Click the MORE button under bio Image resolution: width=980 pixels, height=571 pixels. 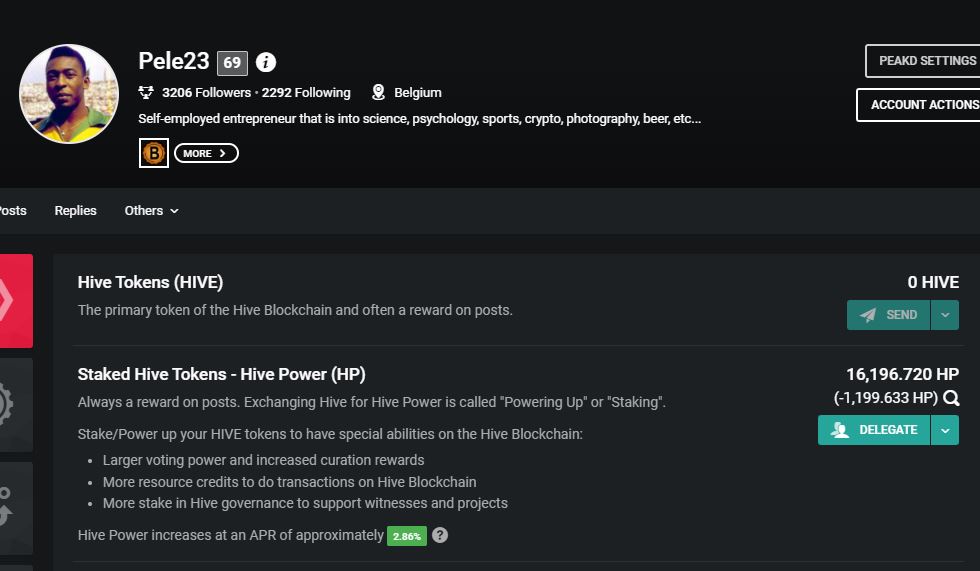206,153
